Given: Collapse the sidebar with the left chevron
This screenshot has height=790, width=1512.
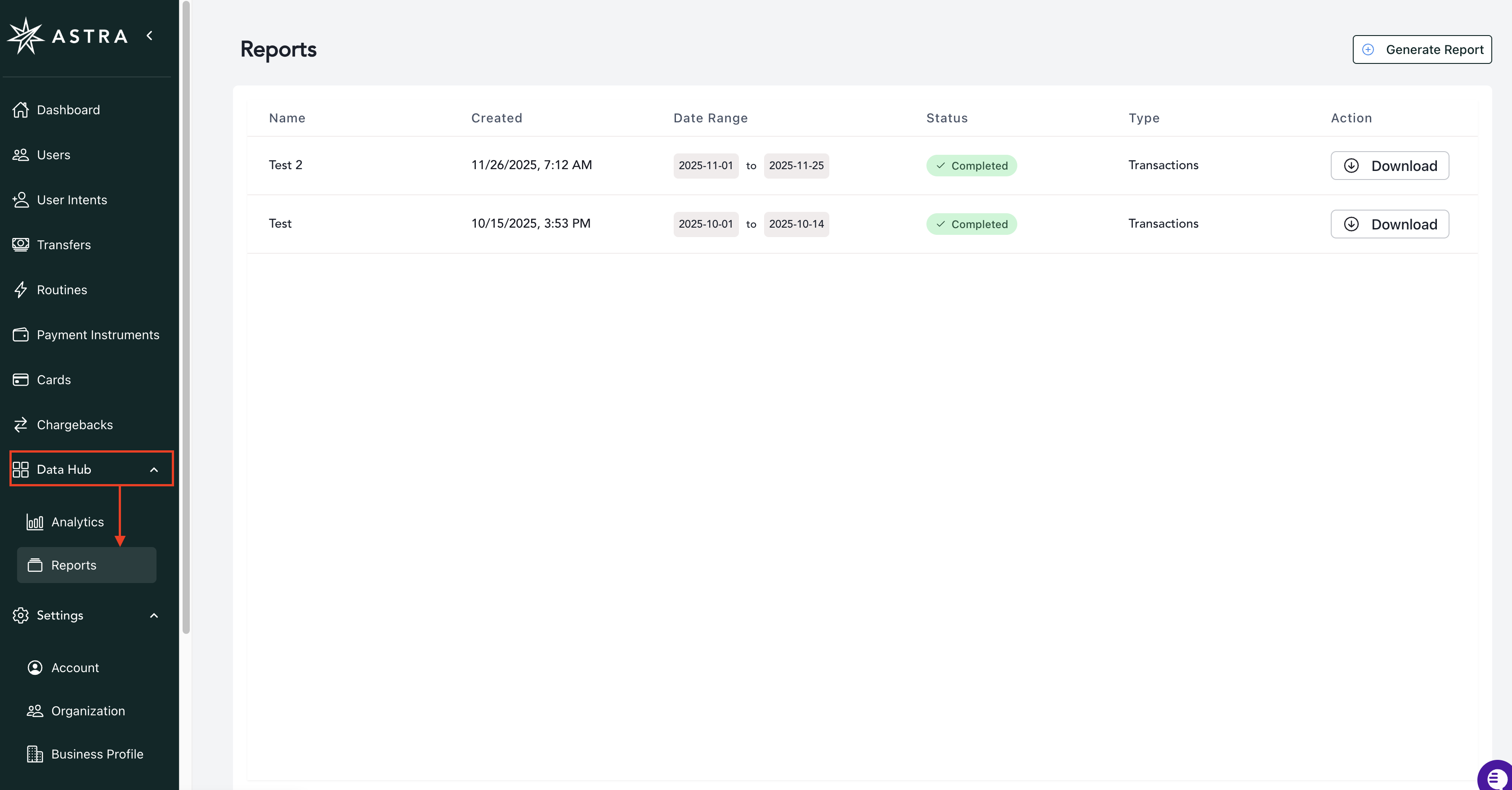Looking at the screenshot, I should (150, 36).
